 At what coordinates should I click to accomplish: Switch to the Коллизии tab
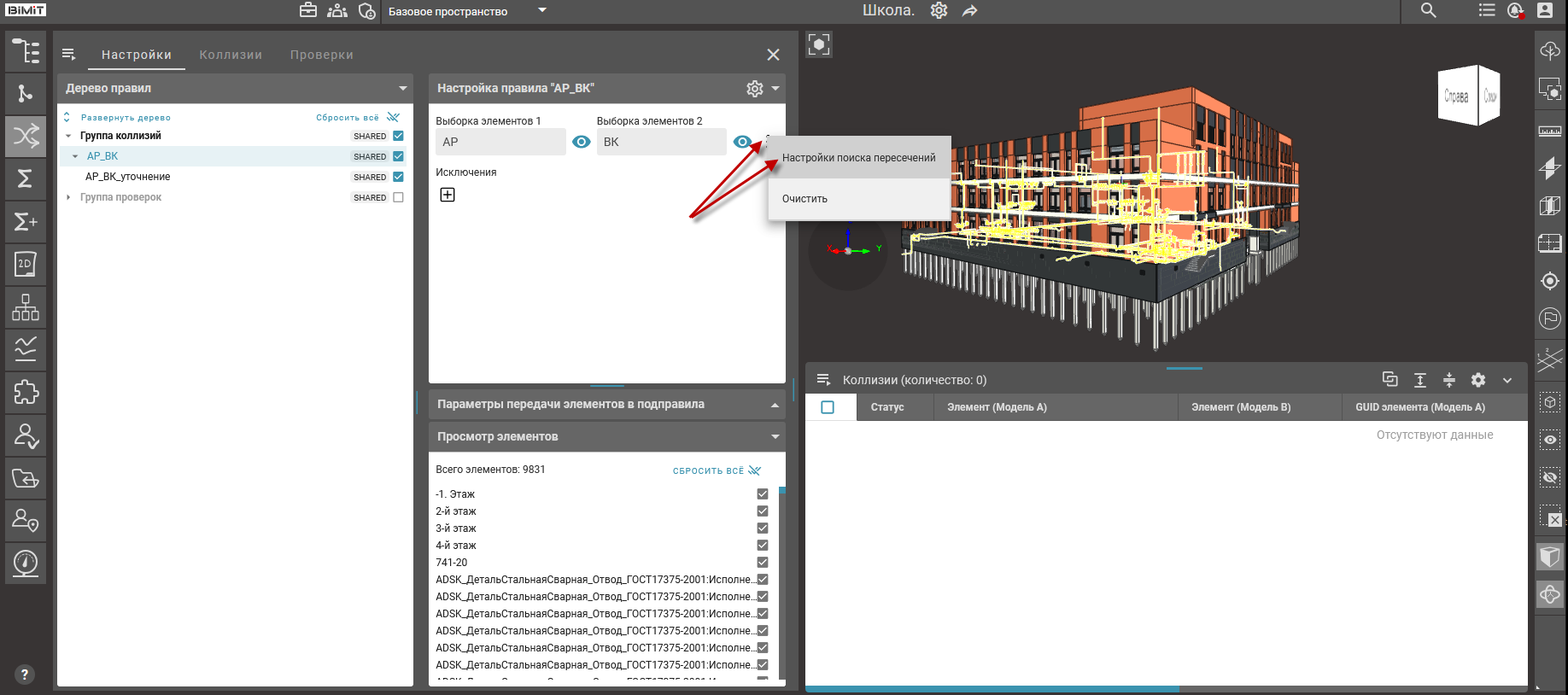tap(231, 55)
